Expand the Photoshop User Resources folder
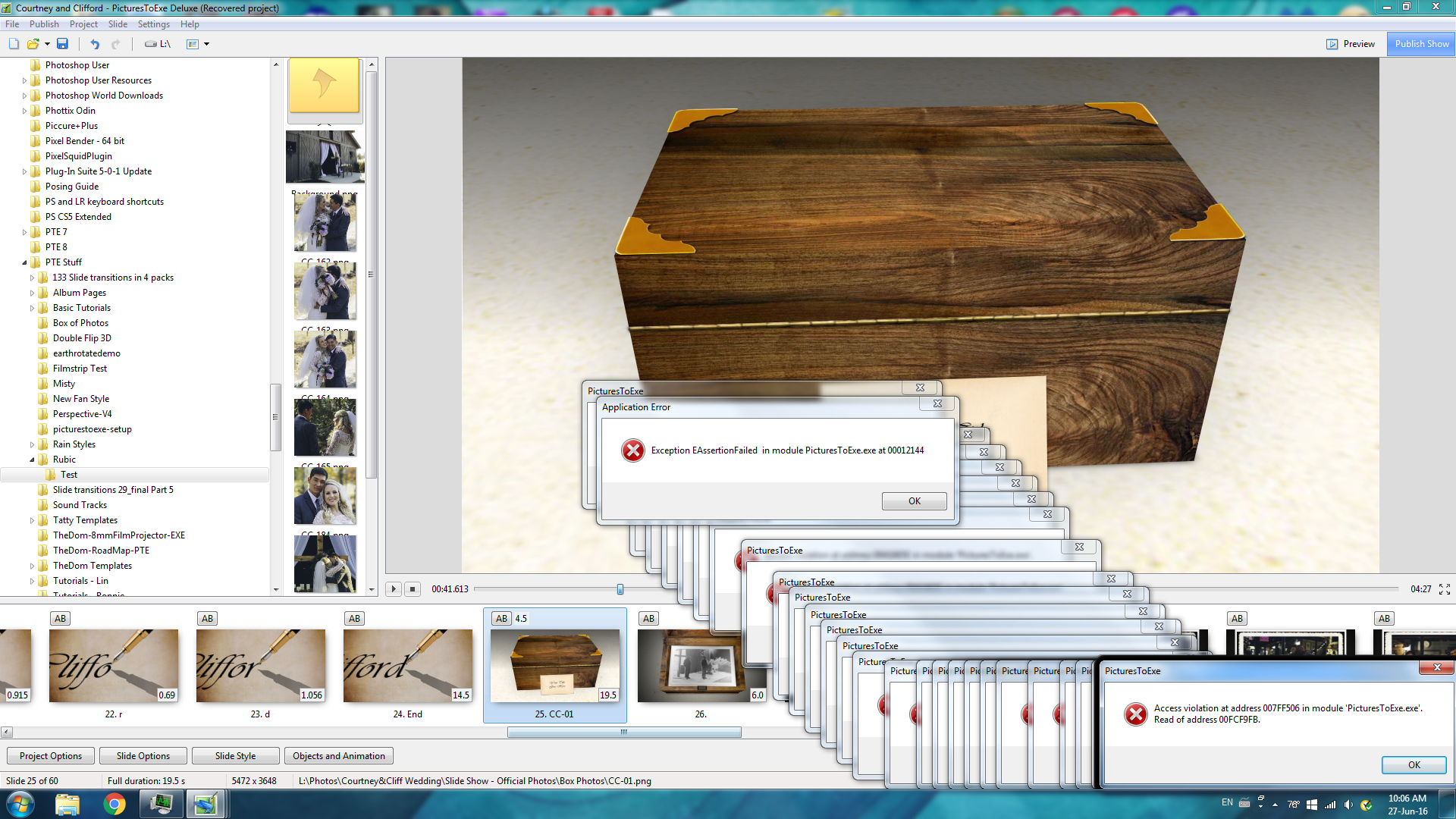The image size is (1456, 819). 24,80
